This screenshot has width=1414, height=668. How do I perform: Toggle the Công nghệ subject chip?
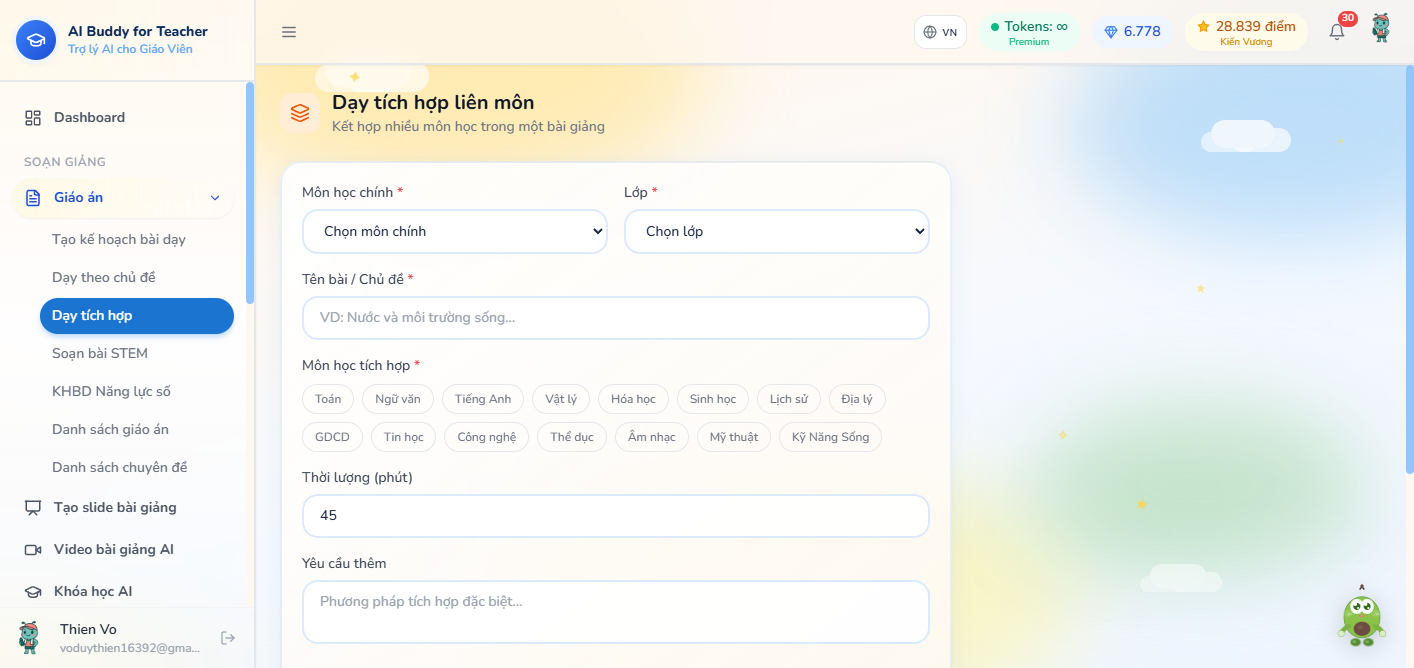pyautogui.click(x=487, y=437)
